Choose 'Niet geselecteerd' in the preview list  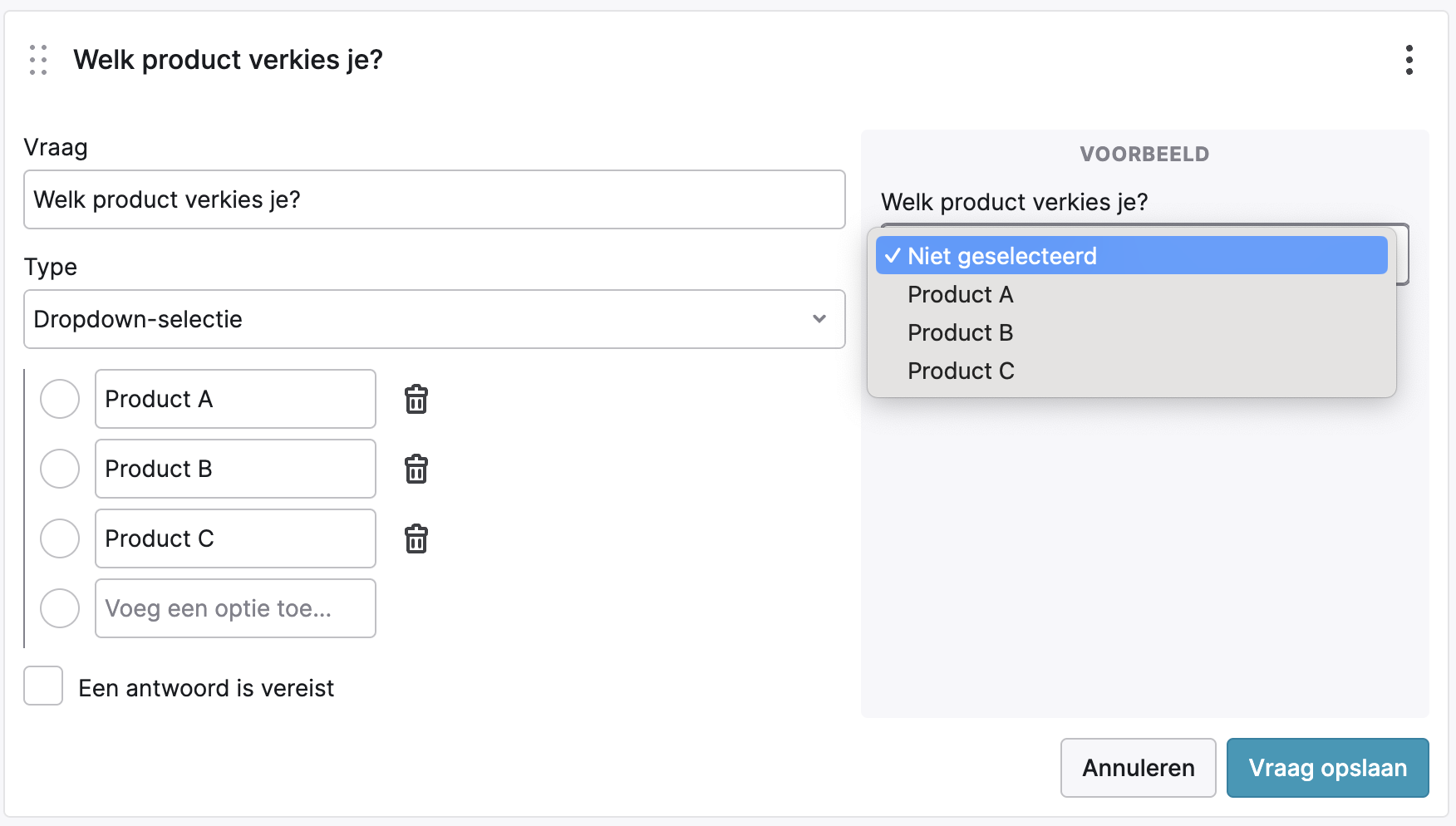pos(1130,256)
